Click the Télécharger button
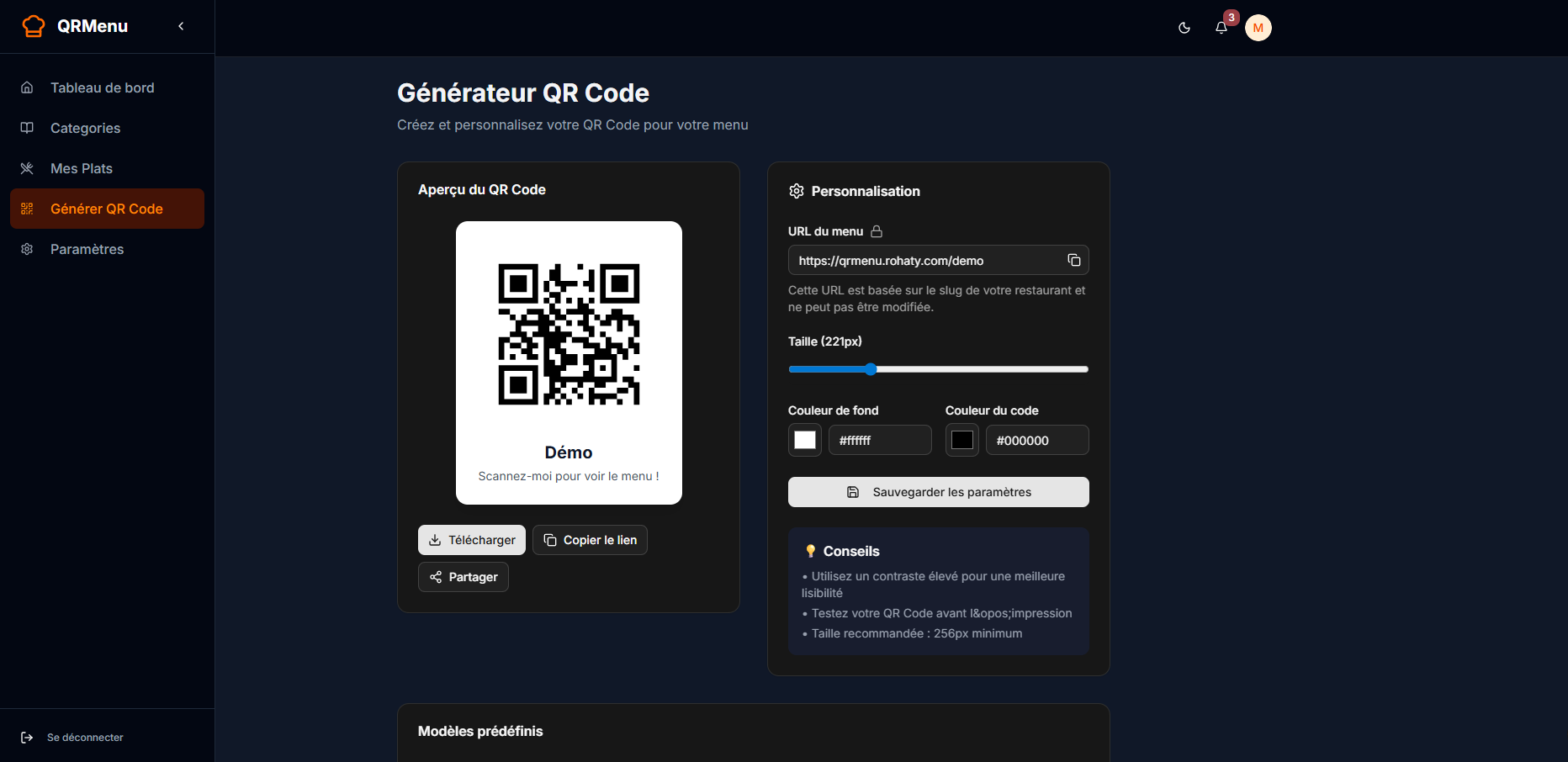Screen dimensions: 1568x762 pos(472,540)
